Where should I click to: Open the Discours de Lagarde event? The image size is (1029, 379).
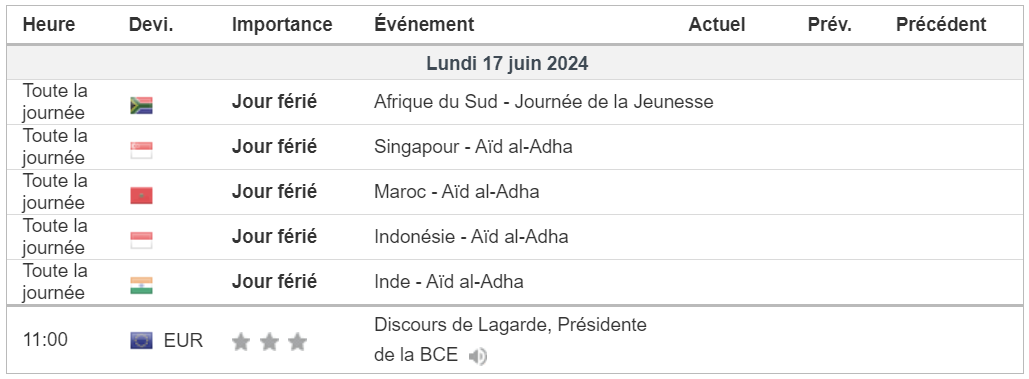(510, 340)
